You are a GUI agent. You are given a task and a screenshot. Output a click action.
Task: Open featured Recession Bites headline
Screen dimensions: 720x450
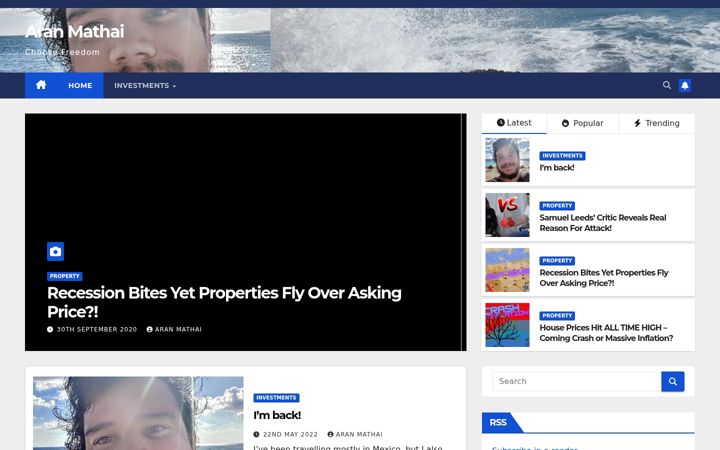[224, 302]
